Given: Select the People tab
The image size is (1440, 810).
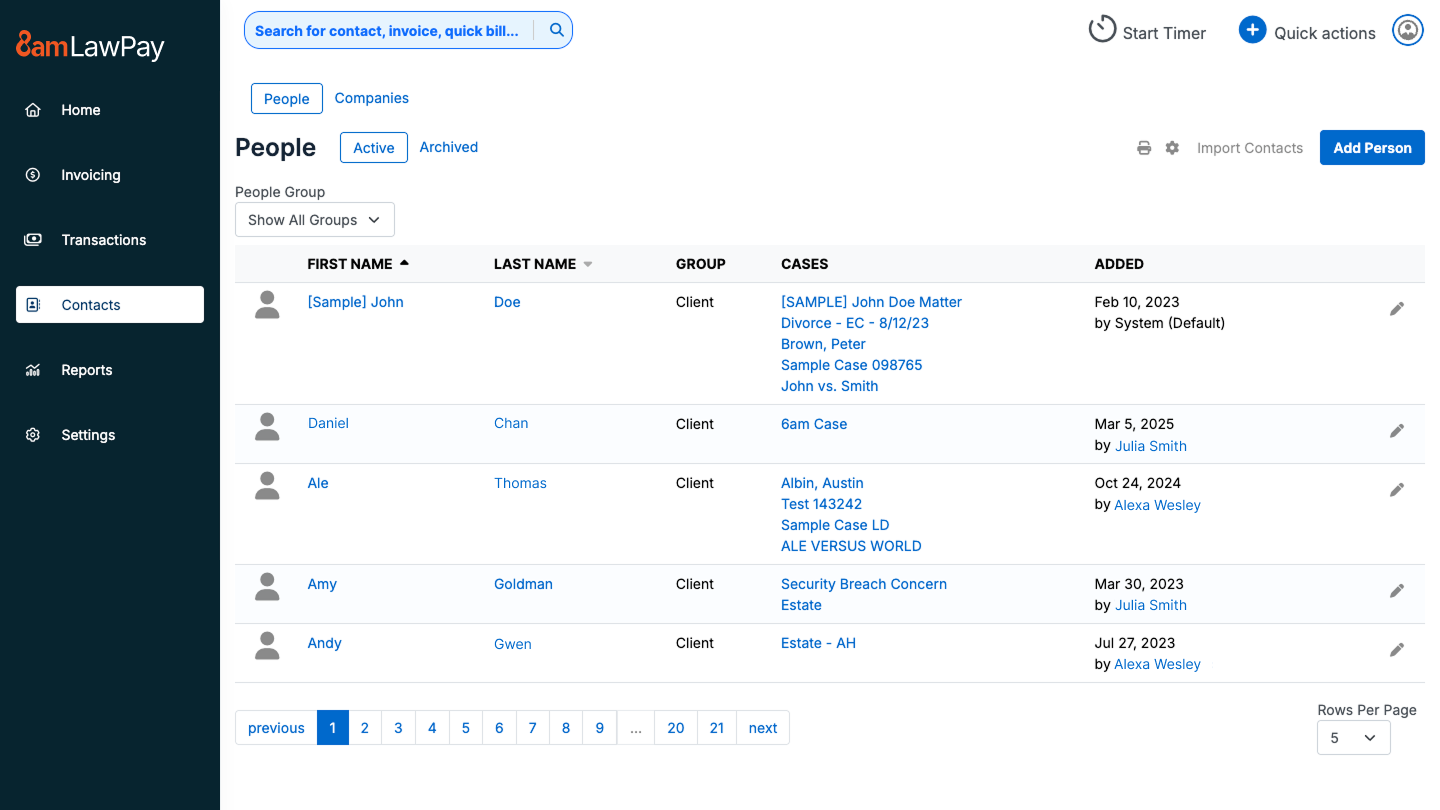Looking at the screenshot, I should click(287, 98).
